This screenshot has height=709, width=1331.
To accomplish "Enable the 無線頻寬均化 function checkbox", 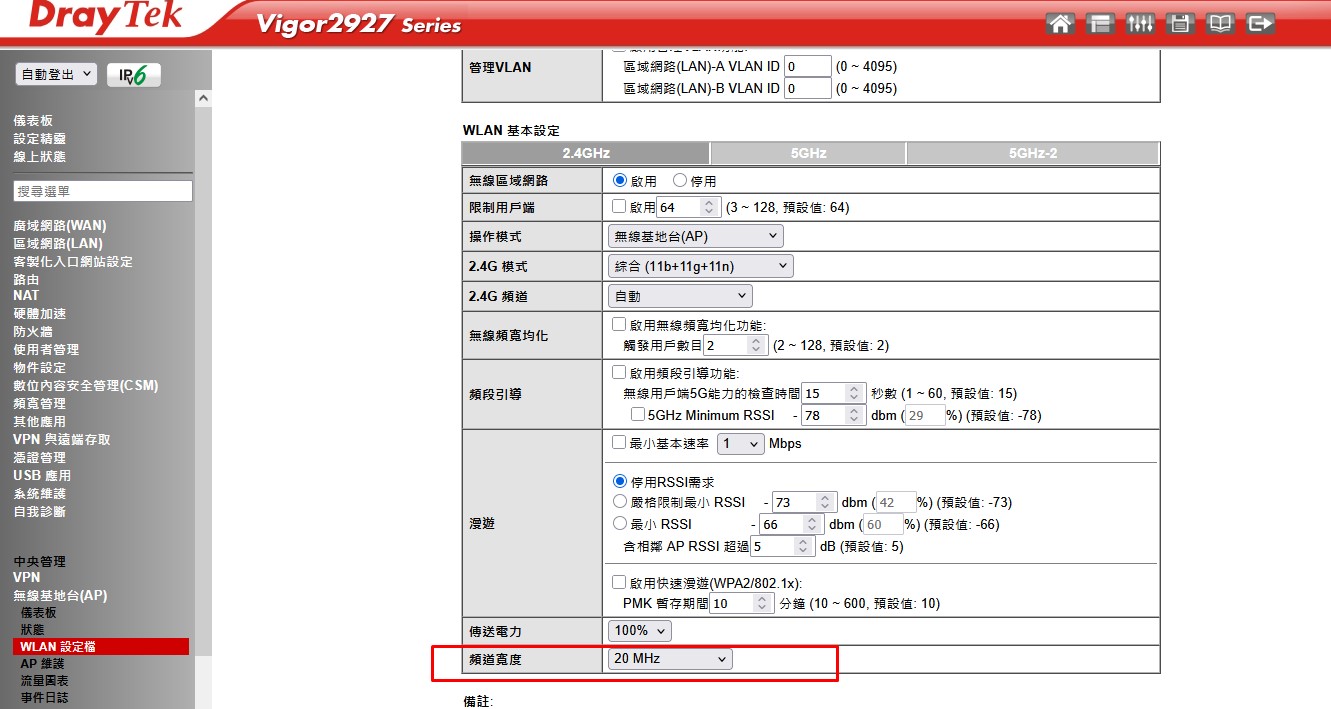I will click(x=618, y=325).
